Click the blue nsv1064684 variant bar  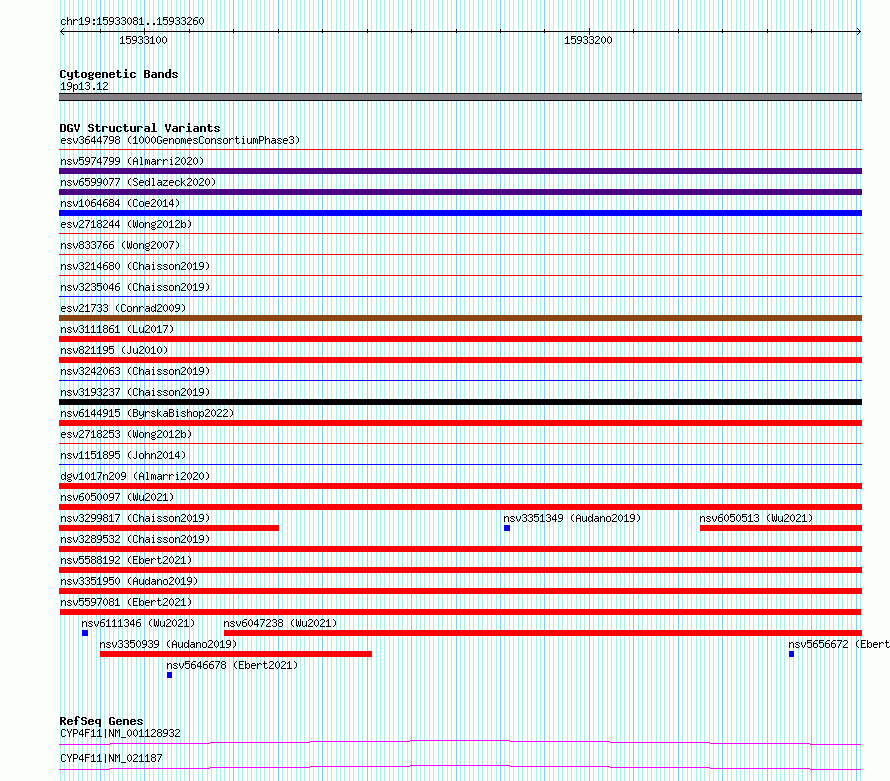pyautogui.click(x=460, y=213)
